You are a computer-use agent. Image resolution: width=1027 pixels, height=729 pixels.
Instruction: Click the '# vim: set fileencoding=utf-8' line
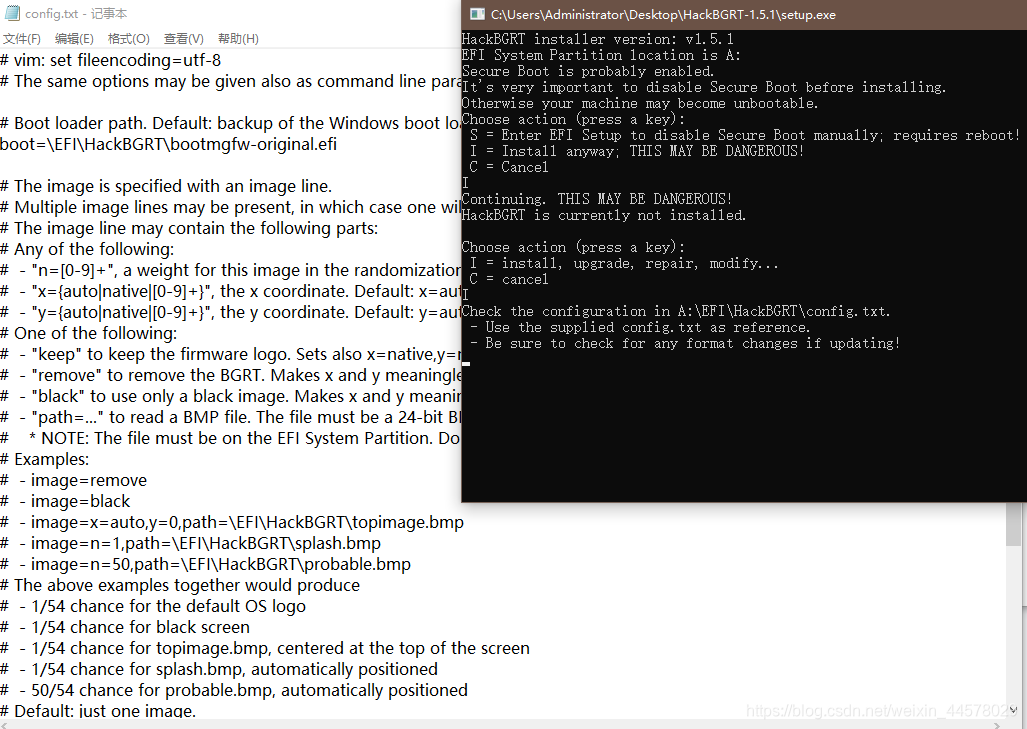pyautogui.click(x=111, y=60)
